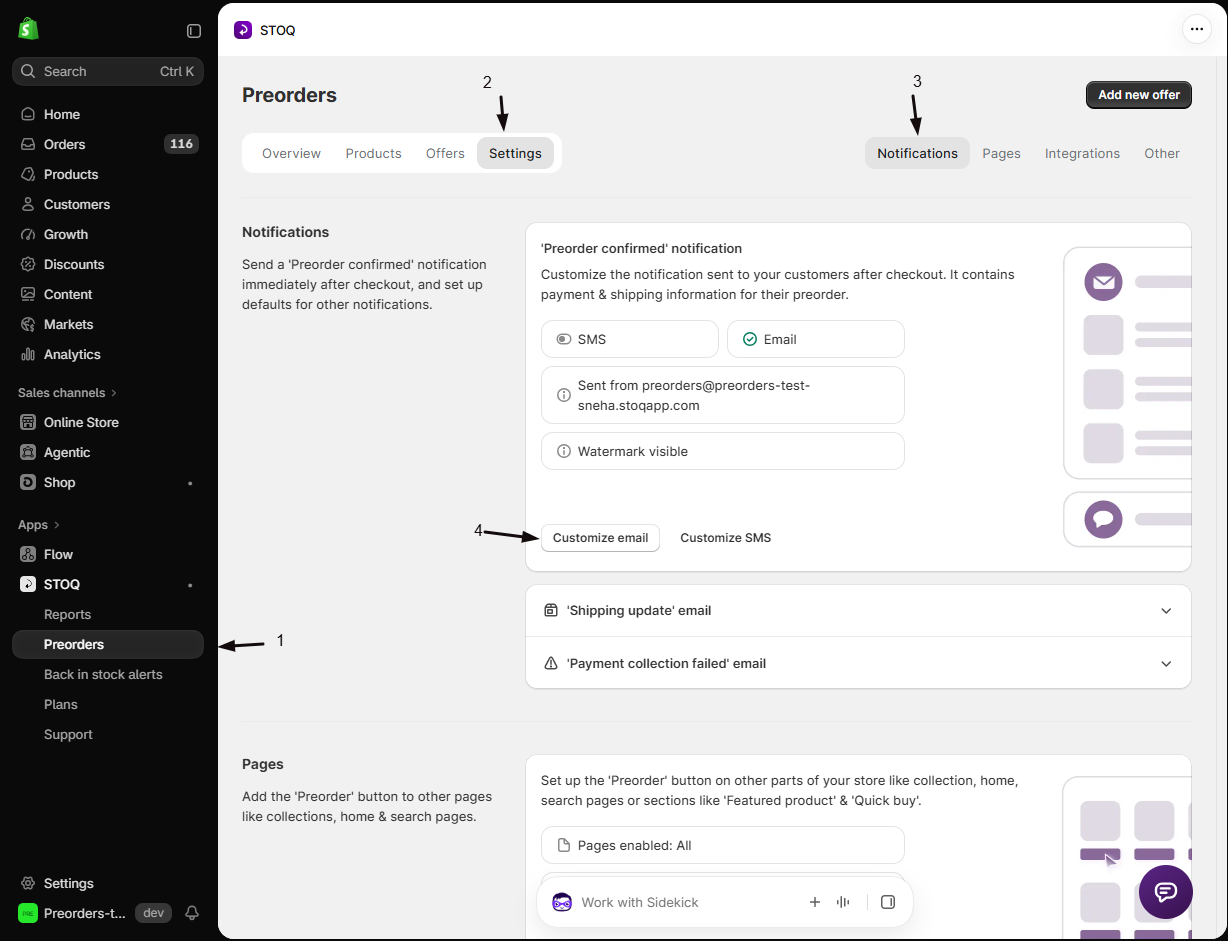Collapse the sidebar with the panel icon
Image resolution: width=1228 pixels, height=941 pixels.
(x=194, y=31)
